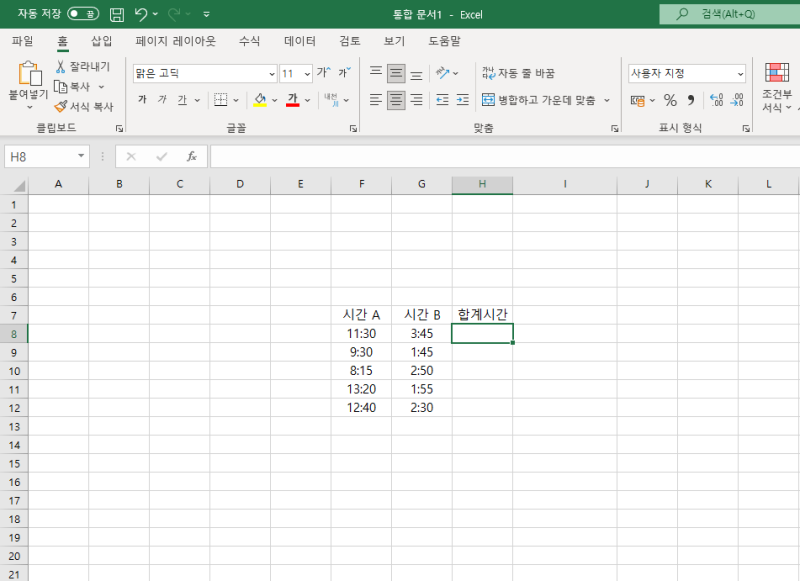Click the comma style icon
Image resolution: width=800 pixels, height=581 pixels.
click(691, 100)
